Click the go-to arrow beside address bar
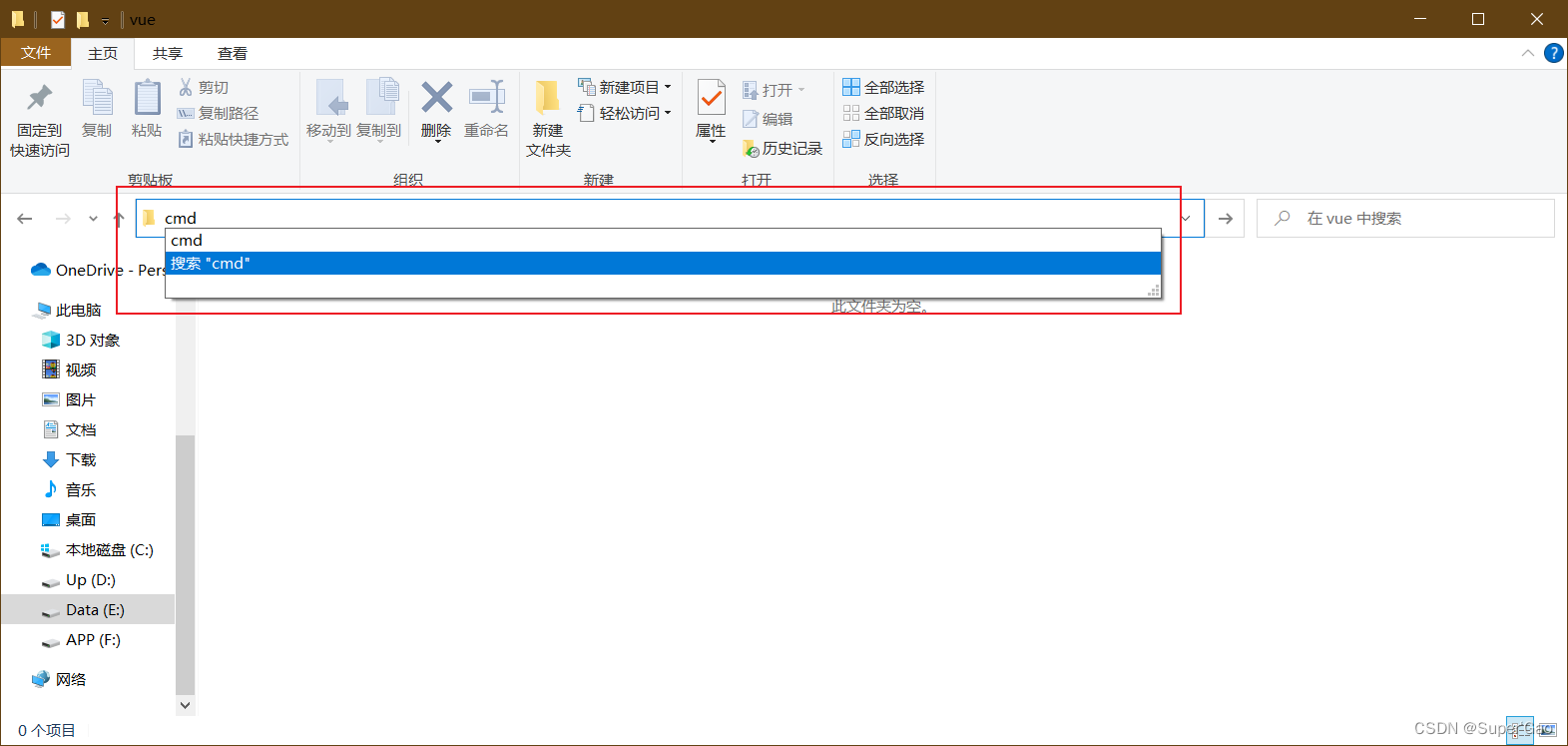 [x=1225, y=219]
